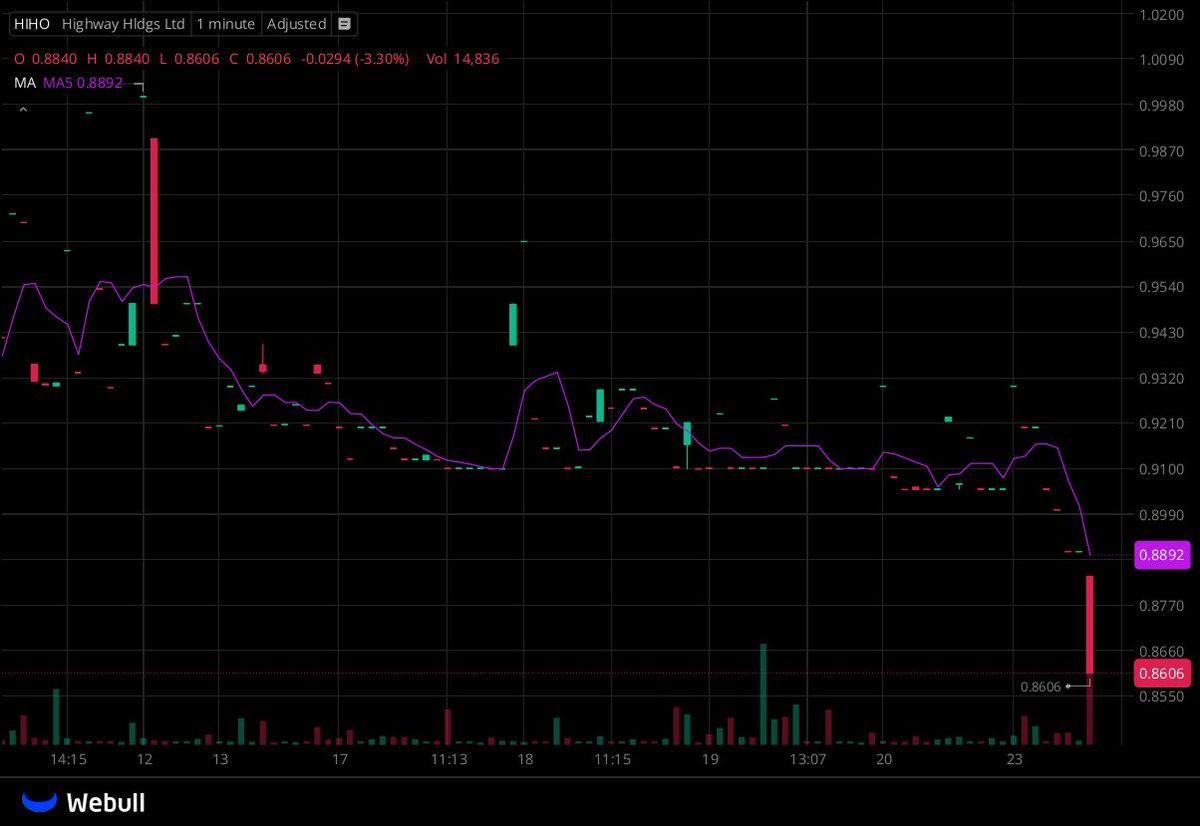Viewport: 1200px width, 826px height.
Task: Click the 20 date axis label
Action: click(883, 760)
